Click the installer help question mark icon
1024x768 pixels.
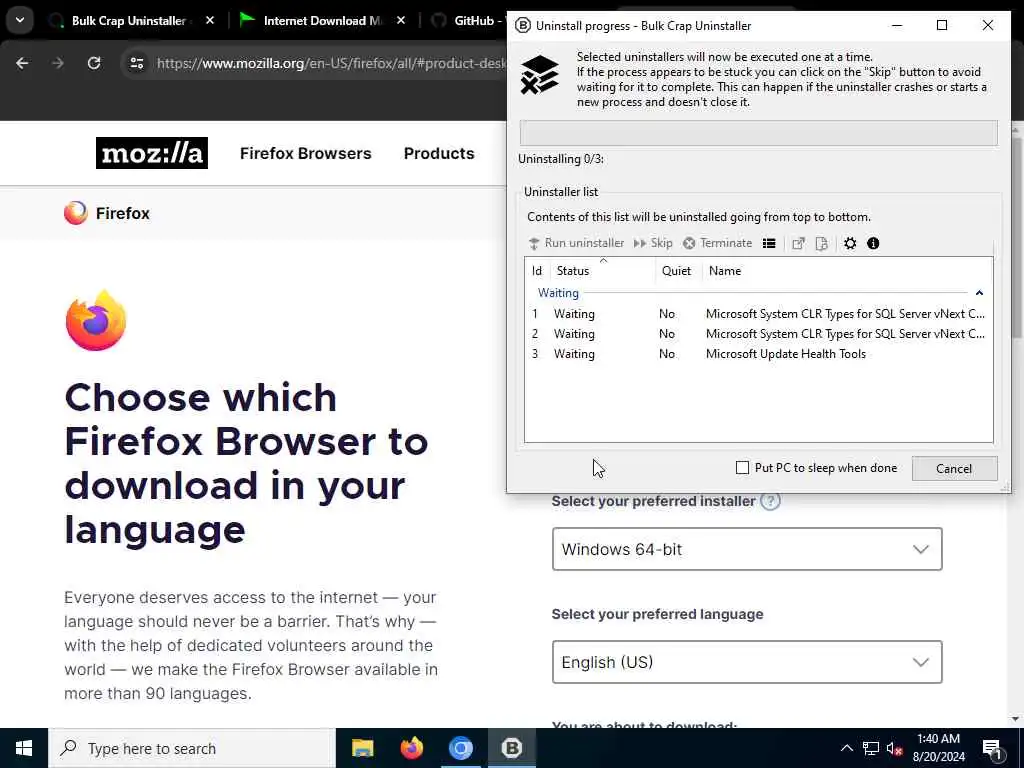771,501
